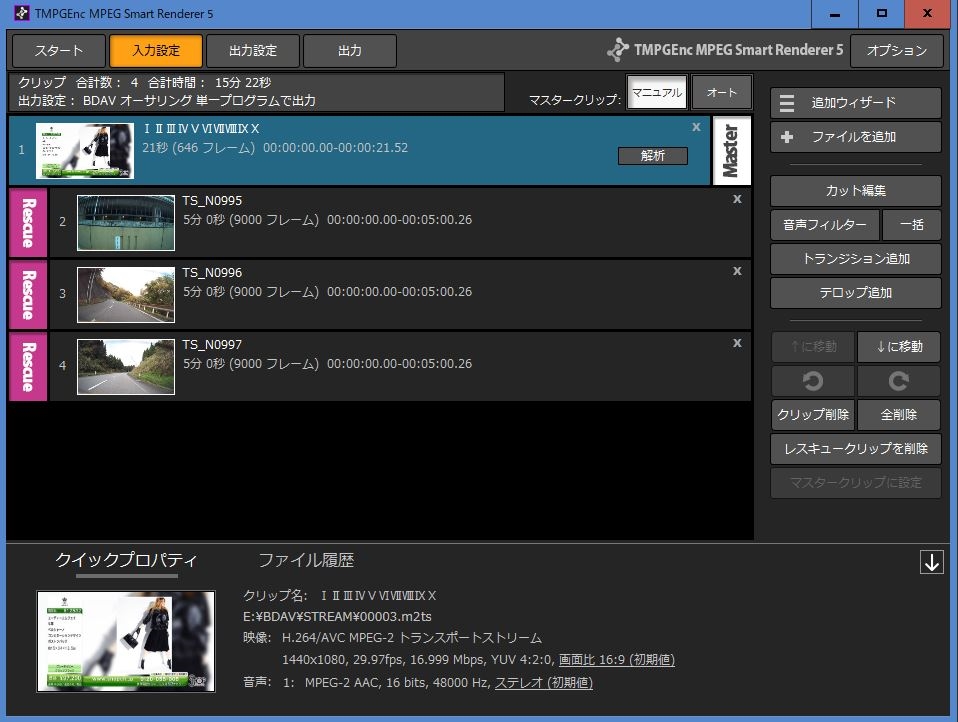Select the 入力設定 tab

coord(156,51)
